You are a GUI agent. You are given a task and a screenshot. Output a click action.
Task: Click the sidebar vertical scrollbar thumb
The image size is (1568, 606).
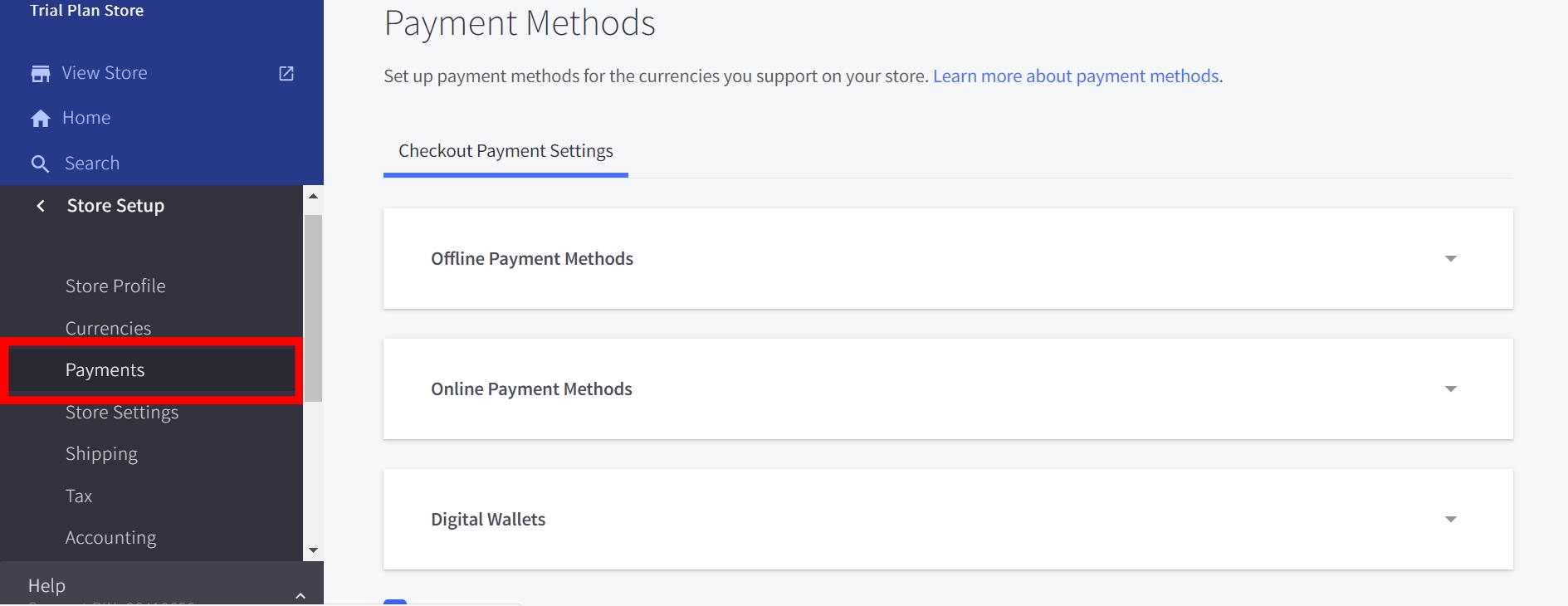click(313, 307)
